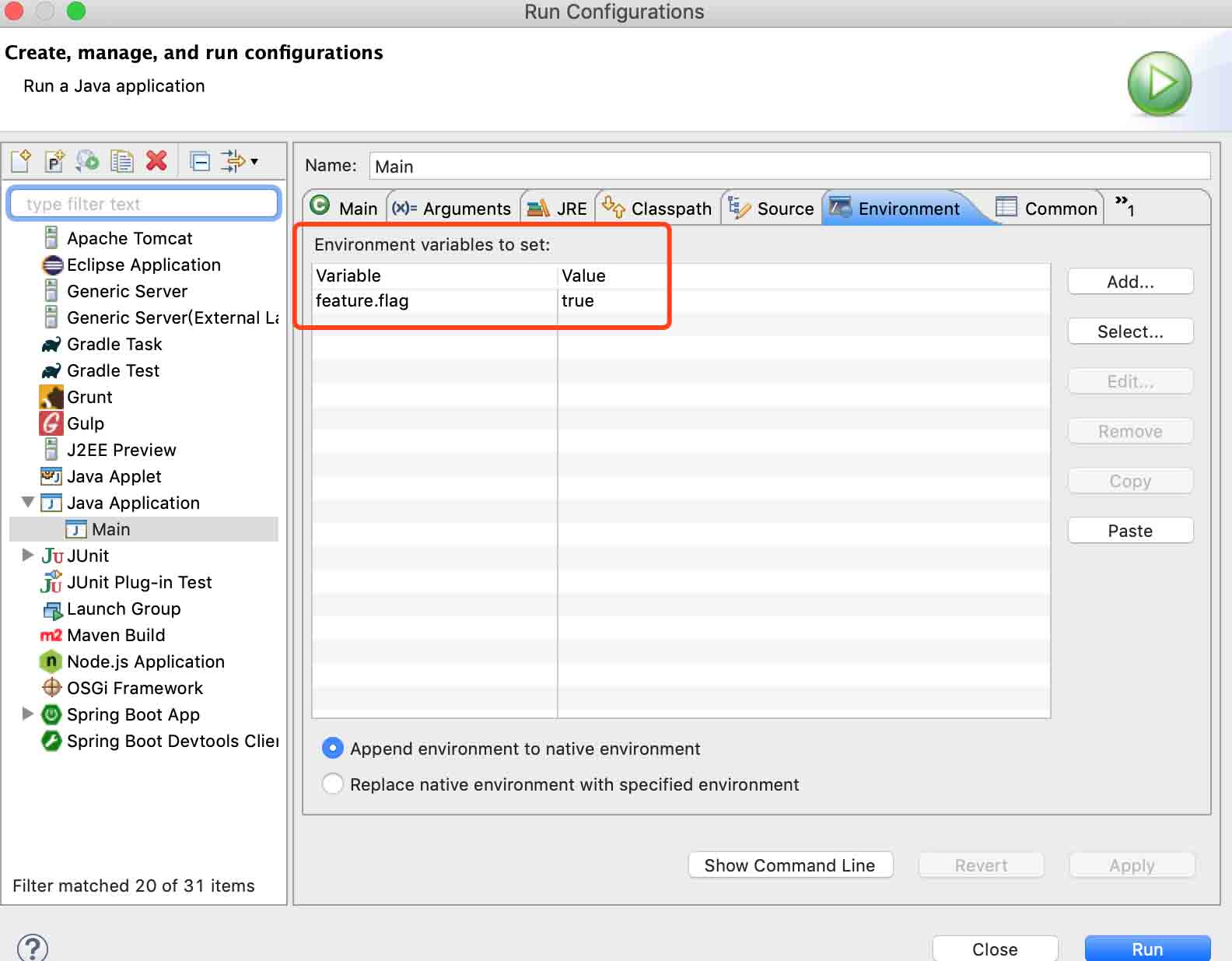Click the JUnit Plug-in Test icon

tap(51, 581)
